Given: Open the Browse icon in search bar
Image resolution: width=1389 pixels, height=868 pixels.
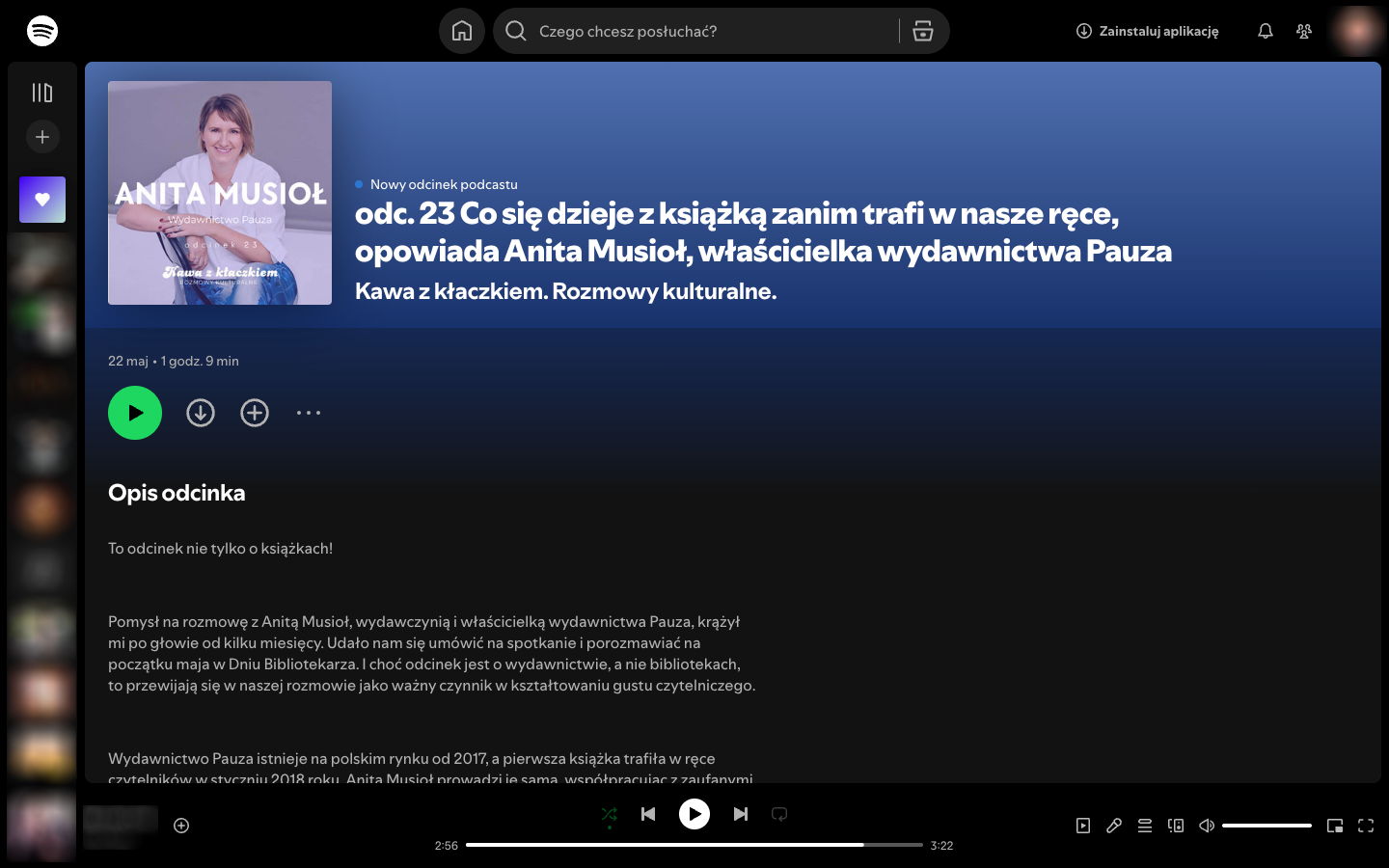Looking at the screenshot, I should point(923,31).
